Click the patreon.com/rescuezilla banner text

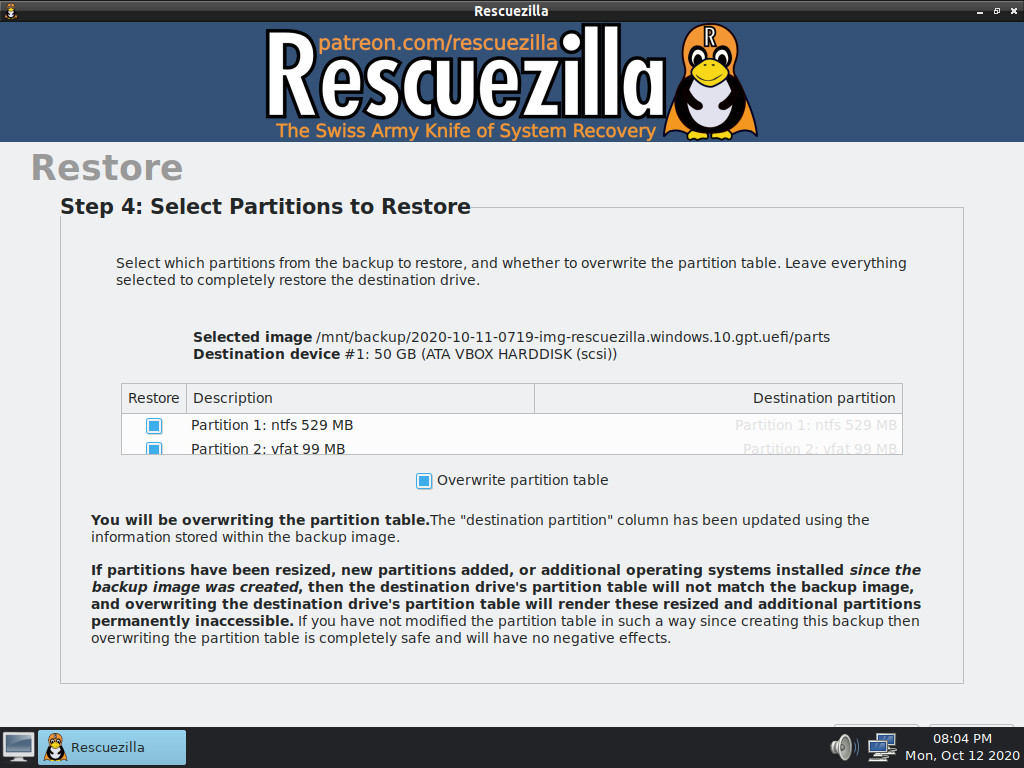click(438, 42)
